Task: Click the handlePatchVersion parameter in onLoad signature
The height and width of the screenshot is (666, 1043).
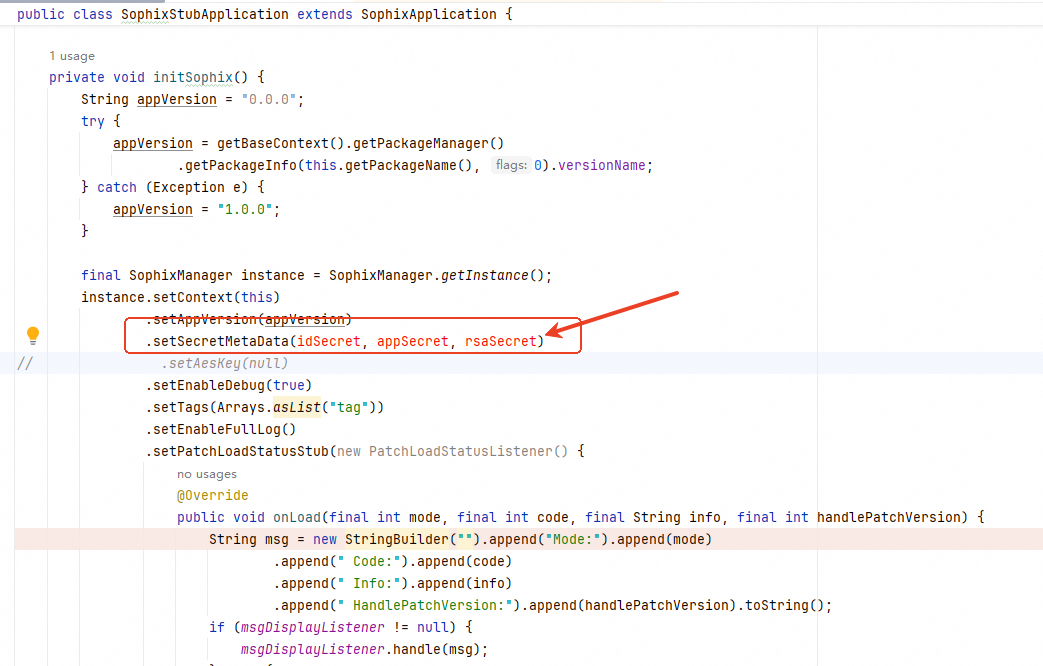Action: (888, 518)
